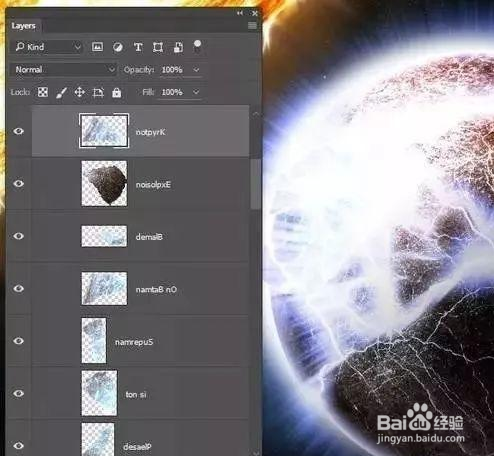This screenshot has height=456, width=494.
Task: Filter for smart objects icon
Action: coord(178,47)
